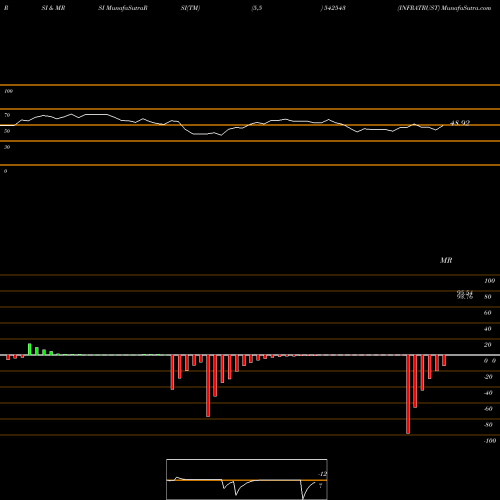The image size is (500, 500).
Task: Click the -40 label on MR axis
Action: [488, 393]
